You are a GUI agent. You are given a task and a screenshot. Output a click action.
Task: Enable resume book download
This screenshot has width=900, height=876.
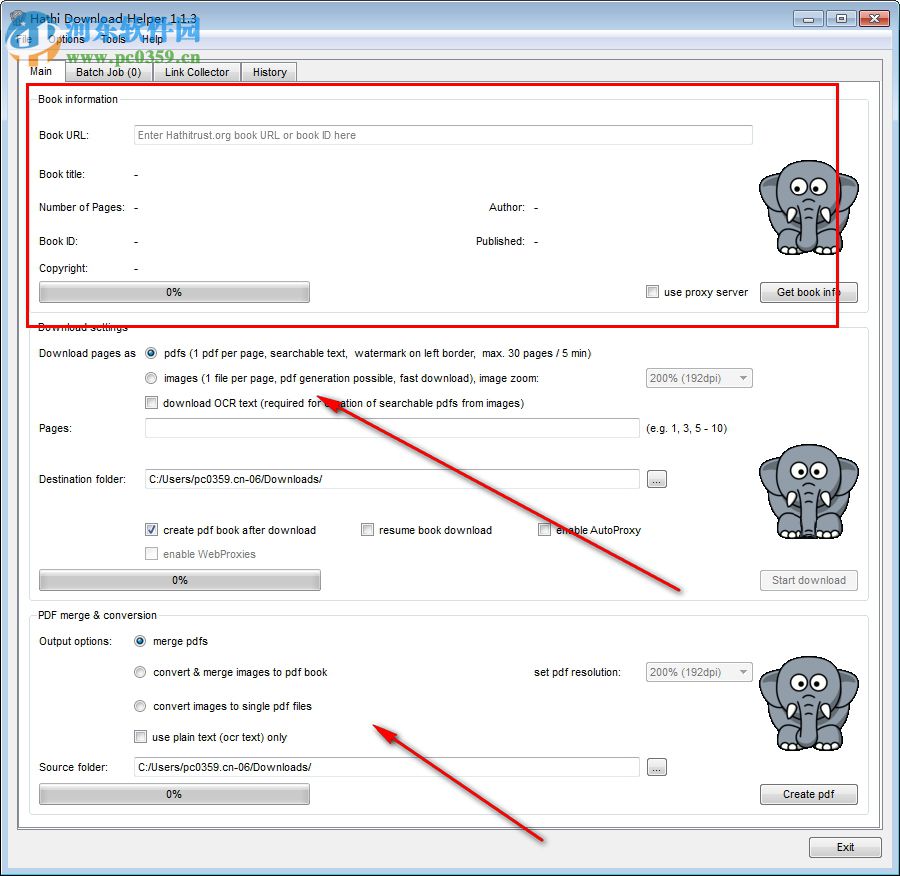tap(368, 530)
